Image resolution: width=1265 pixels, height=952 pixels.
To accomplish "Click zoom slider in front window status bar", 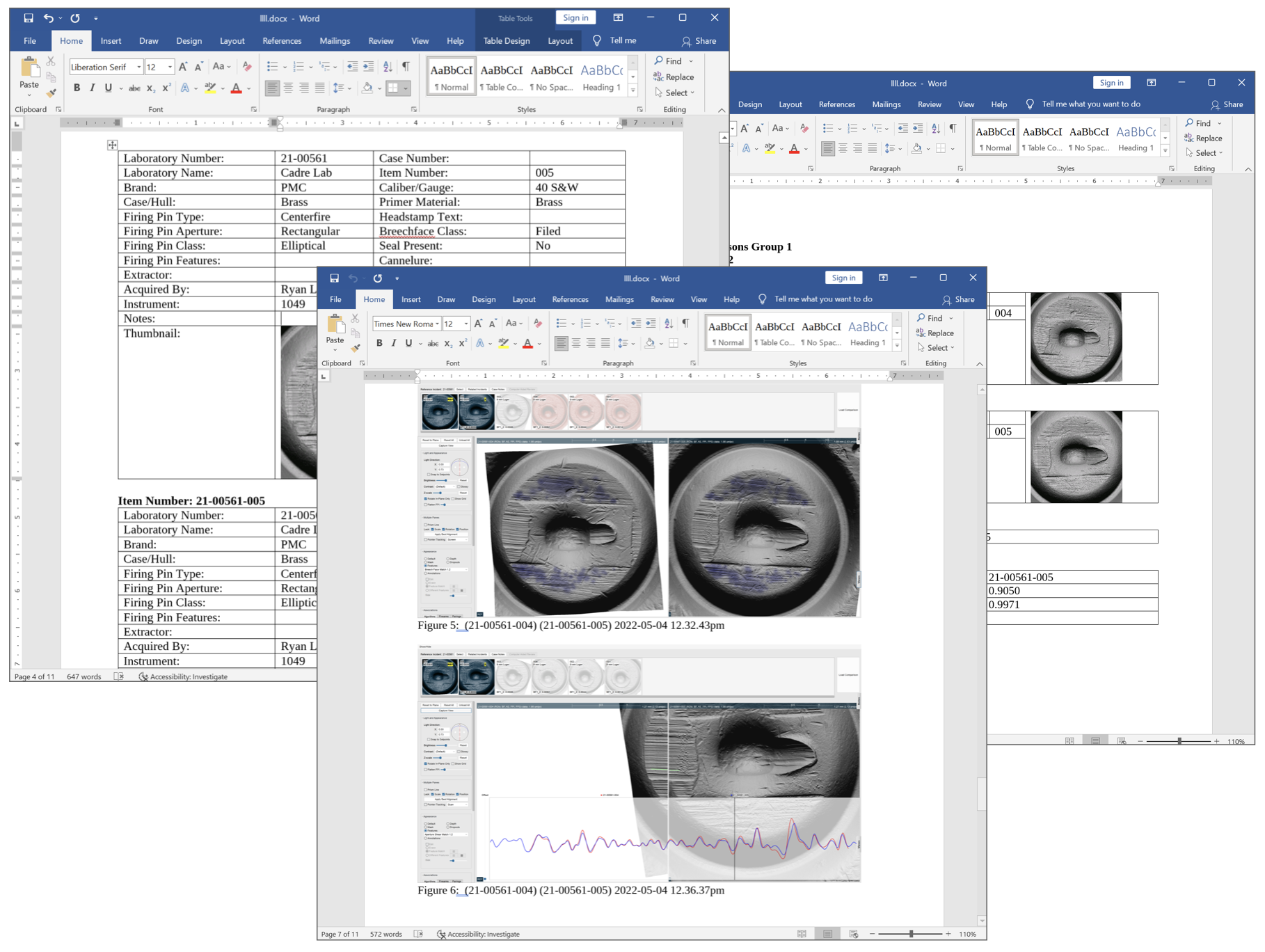I will (911, 934).
